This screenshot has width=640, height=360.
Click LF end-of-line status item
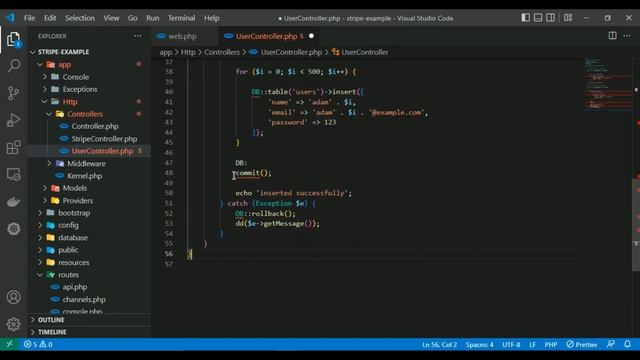(532, 344)
